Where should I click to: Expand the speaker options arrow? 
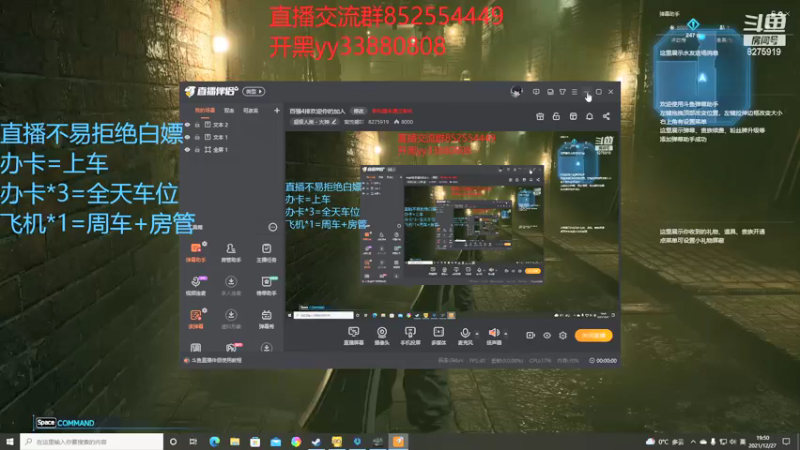pos(506,334)
